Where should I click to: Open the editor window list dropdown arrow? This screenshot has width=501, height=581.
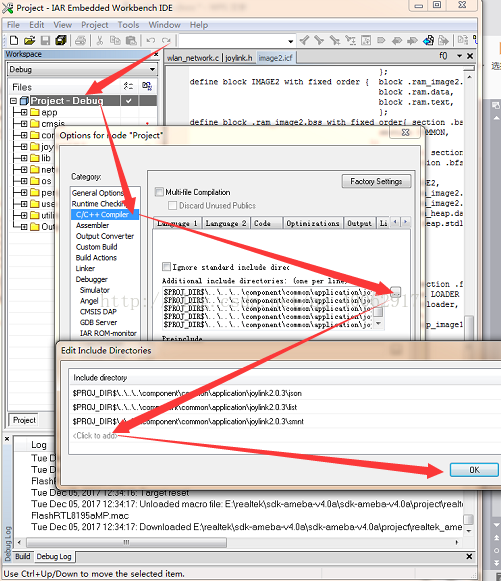tap(459, 56)
